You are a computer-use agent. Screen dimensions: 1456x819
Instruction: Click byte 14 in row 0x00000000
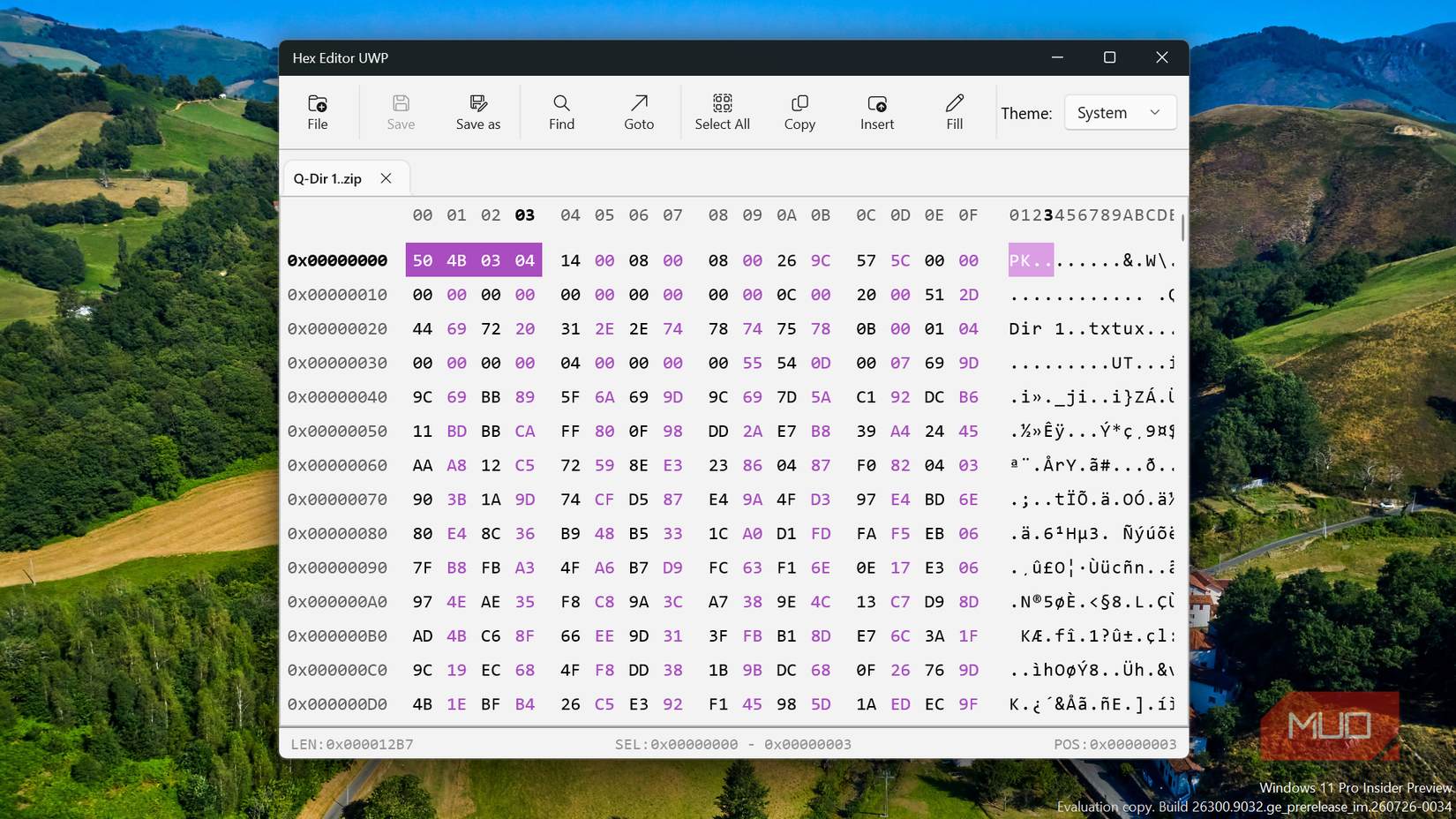pyautogui.click(x=570, y=260)
